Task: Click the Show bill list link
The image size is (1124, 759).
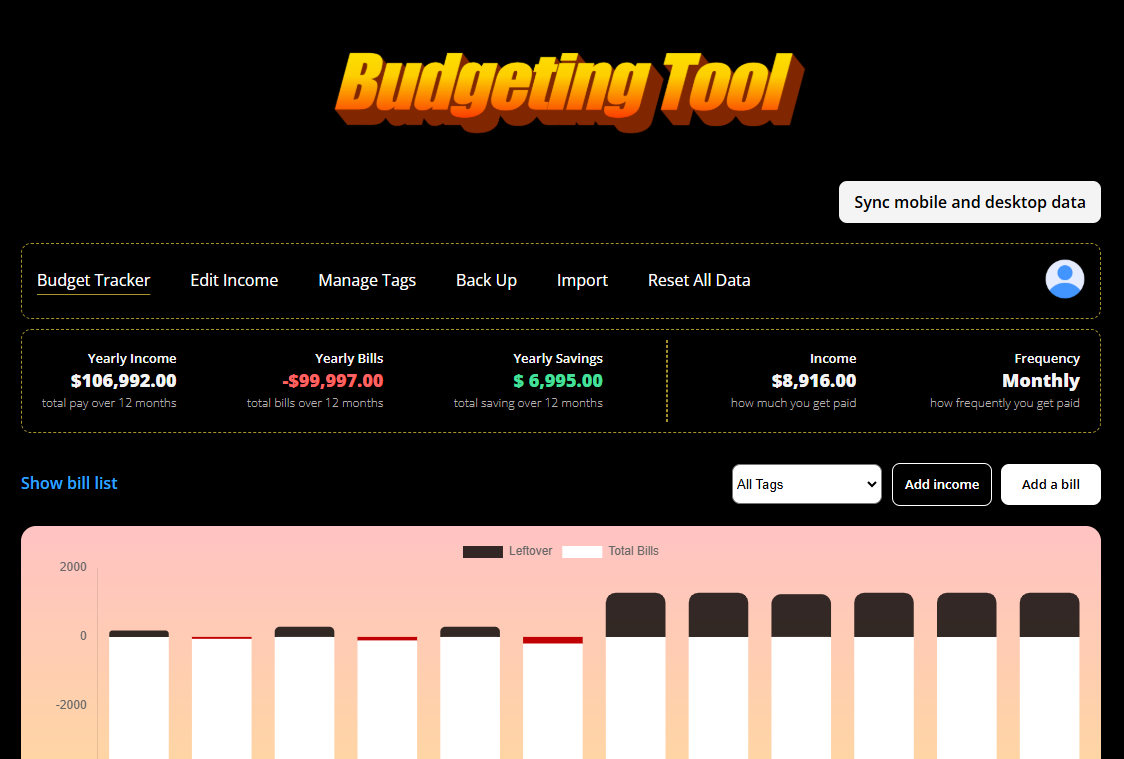Action: coord(69,483)
